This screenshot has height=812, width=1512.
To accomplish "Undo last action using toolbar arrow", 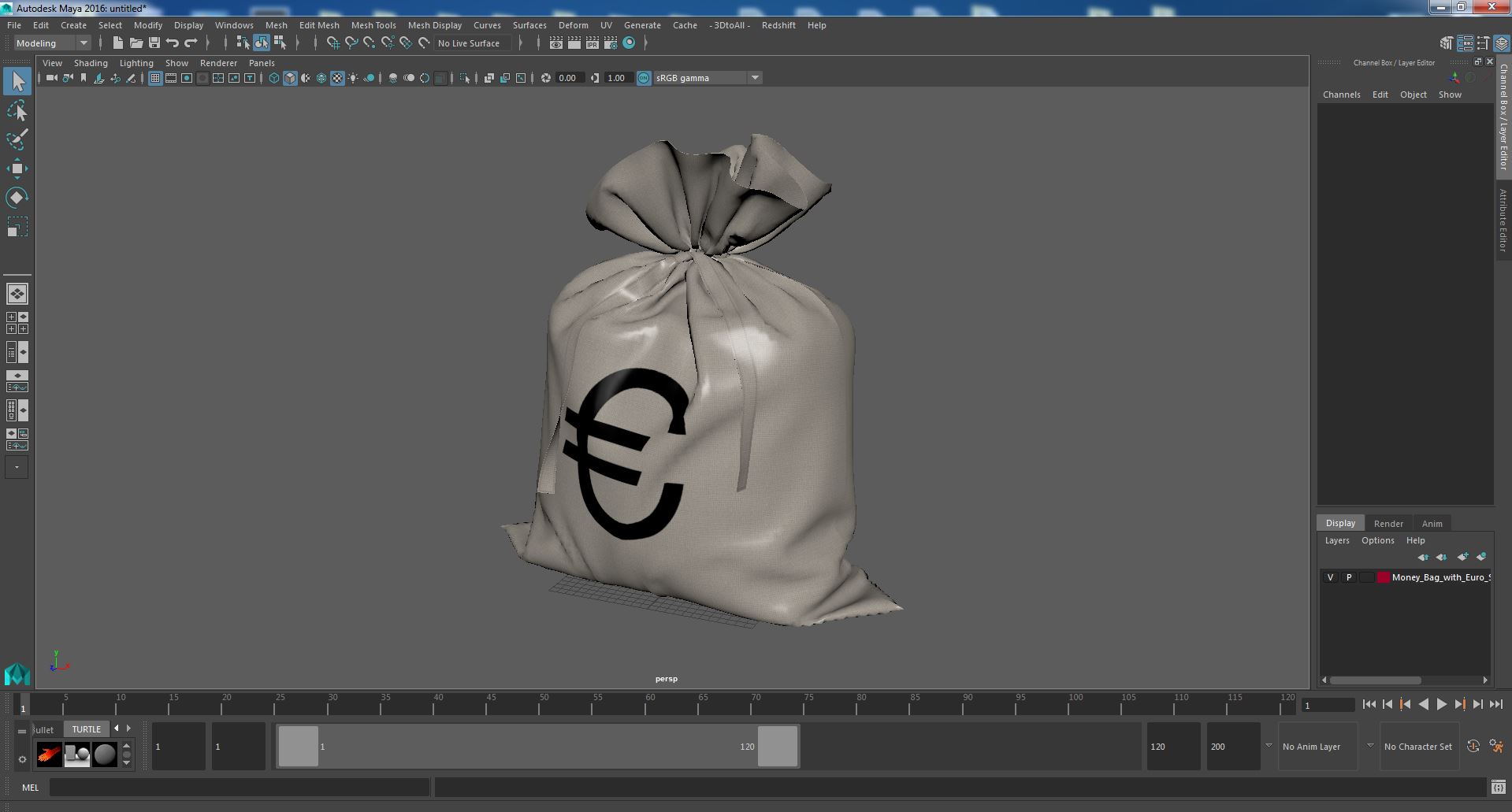I will tap(173, 43).
